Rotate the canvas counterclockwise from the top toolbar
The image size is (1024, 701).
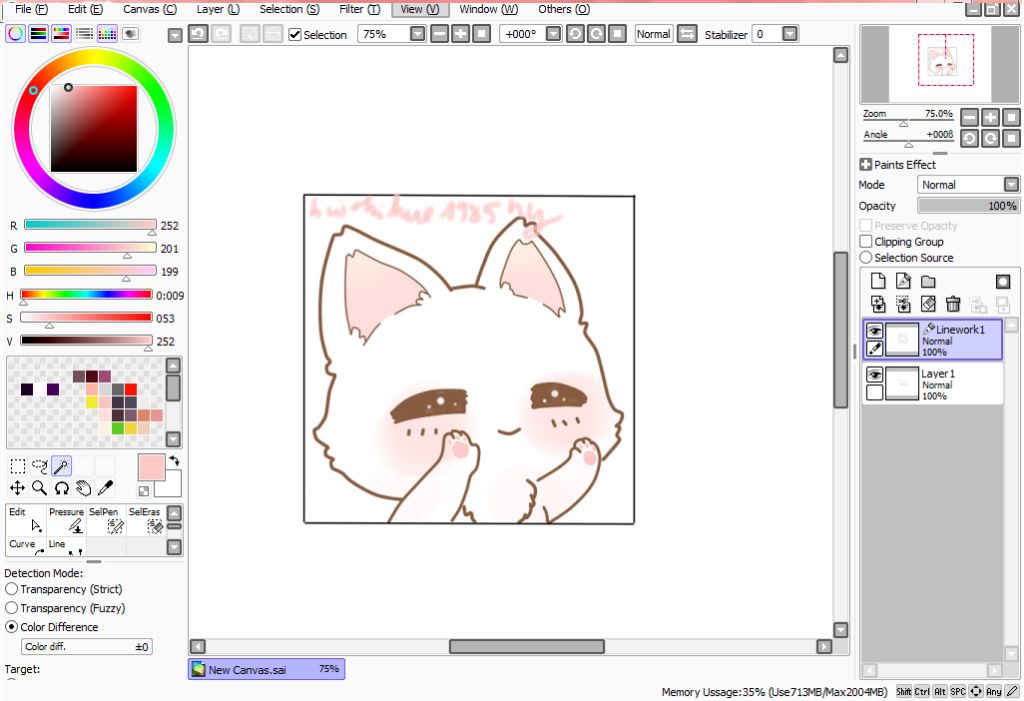pos(575,34)
